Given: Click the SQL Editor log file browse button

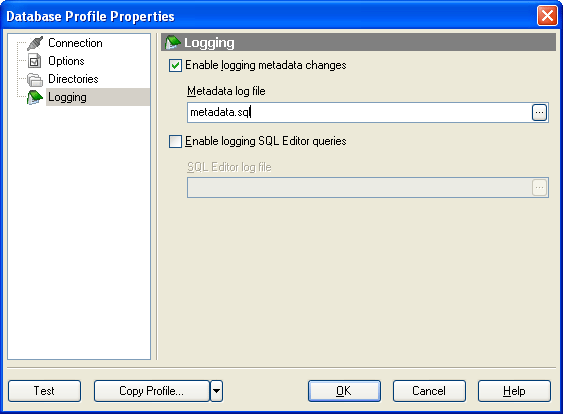Looking at the screenshot, I should tap(539, 187).
